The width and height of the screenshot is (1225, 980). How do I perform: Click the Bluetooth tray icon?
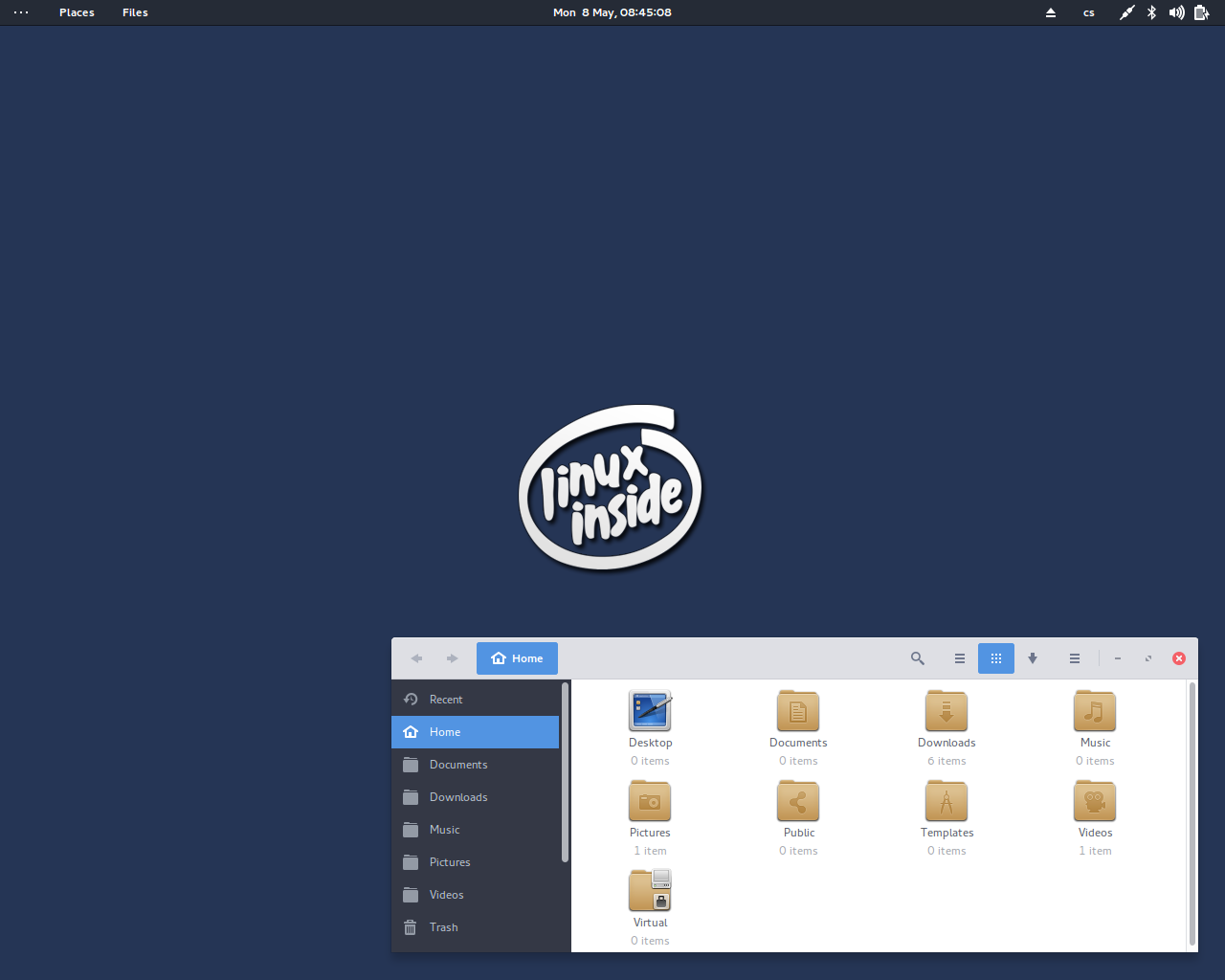click(1152, 12)
